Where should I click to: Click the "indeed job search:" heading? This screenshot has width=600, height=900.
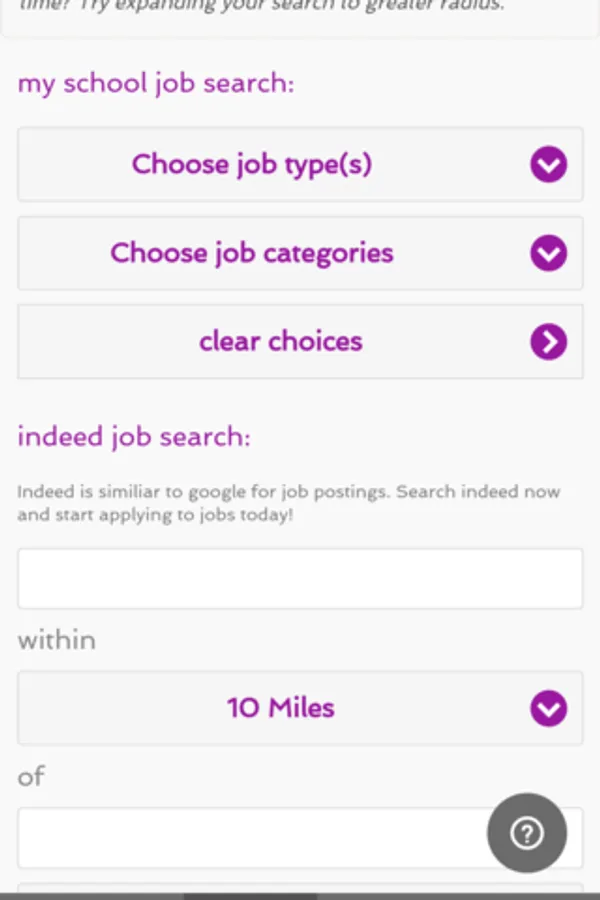coord(134,437)
